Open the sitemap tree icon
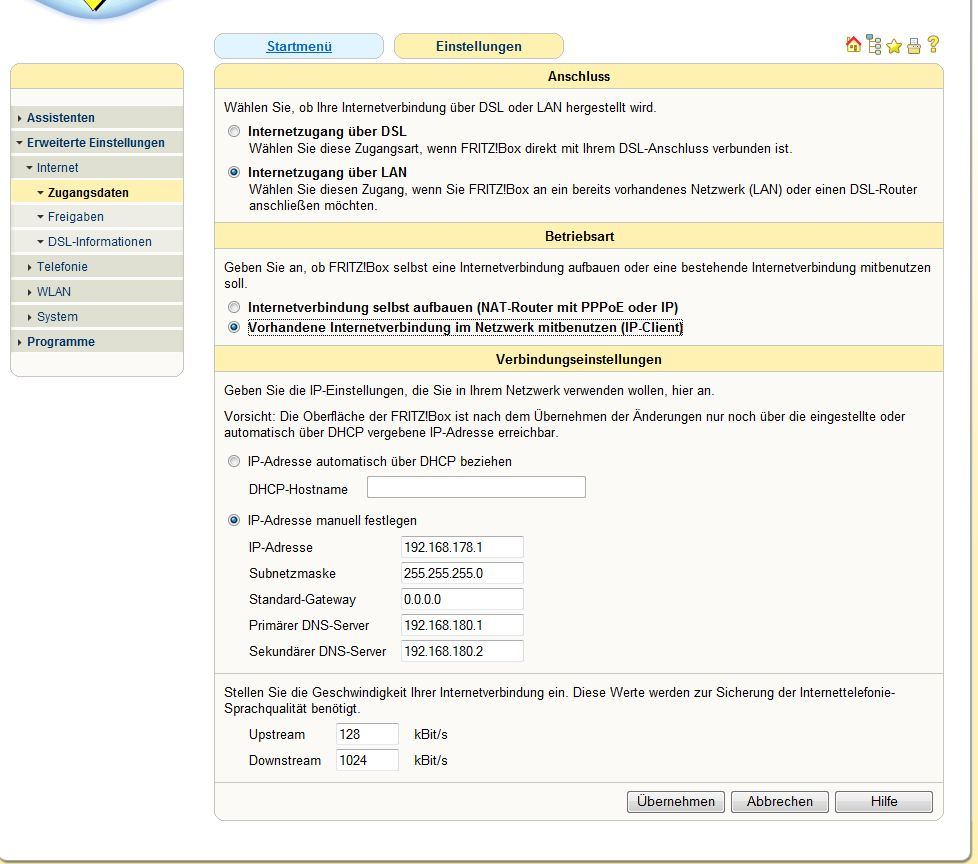Screen dimensions: 978x864 pyautogui.click(x=874, y=45)
